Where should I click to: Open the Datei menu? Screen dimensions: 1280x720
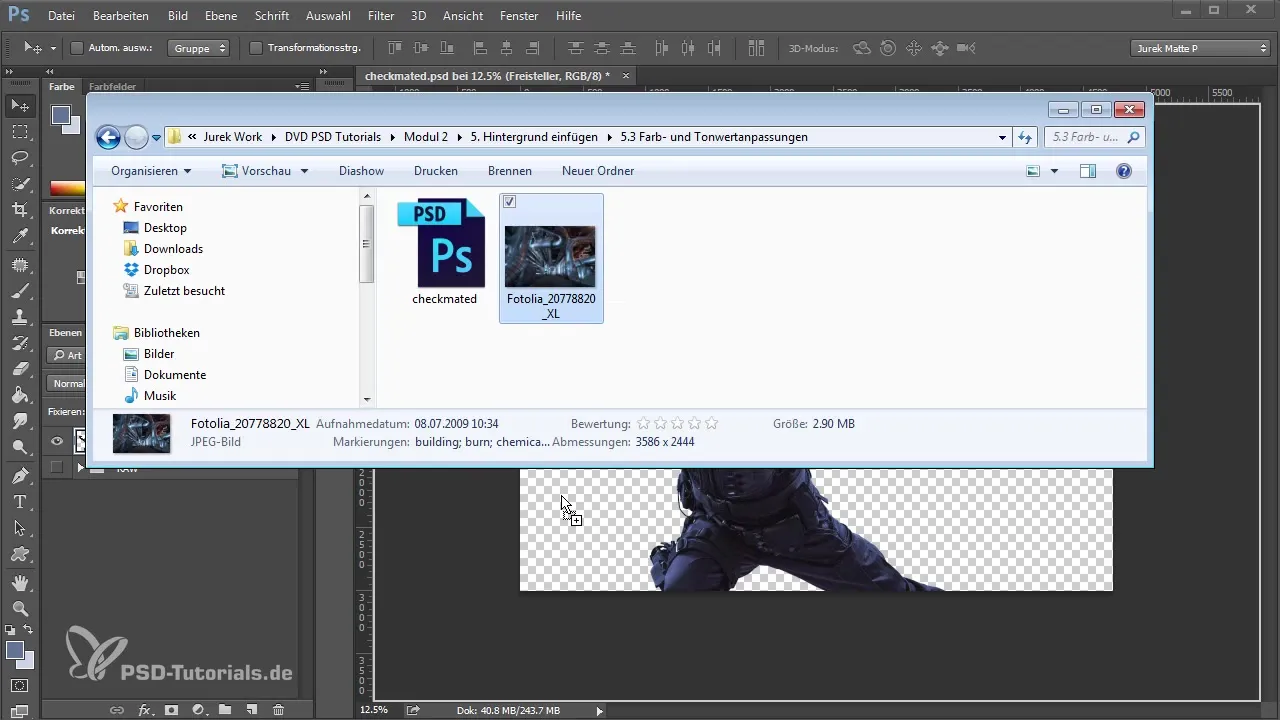[61, 16]
